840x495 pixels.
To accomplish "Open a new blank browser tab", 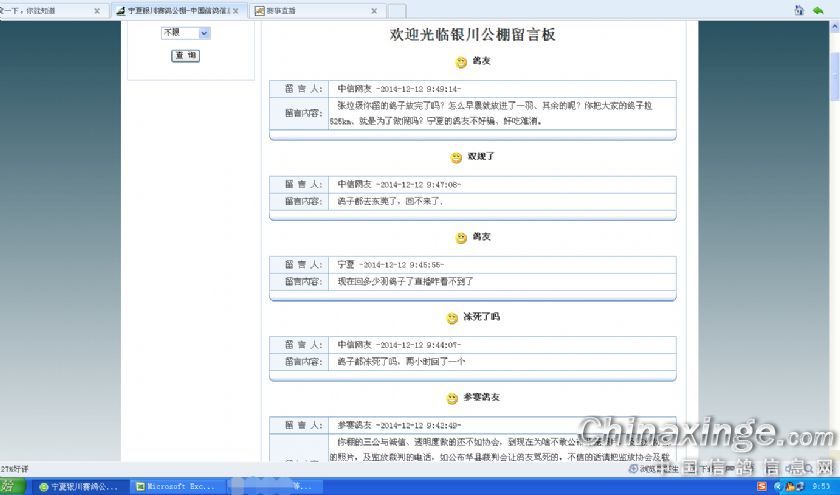I will (397, 11).
